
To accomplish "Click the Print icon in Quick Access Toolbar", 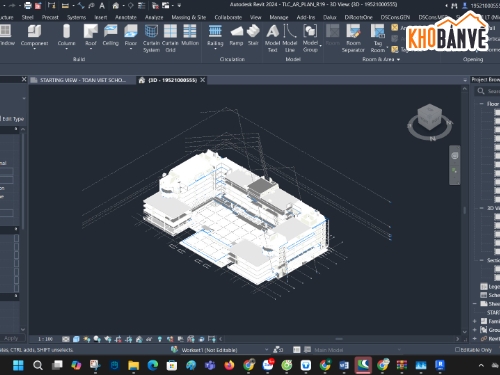I will pos(28,5).
